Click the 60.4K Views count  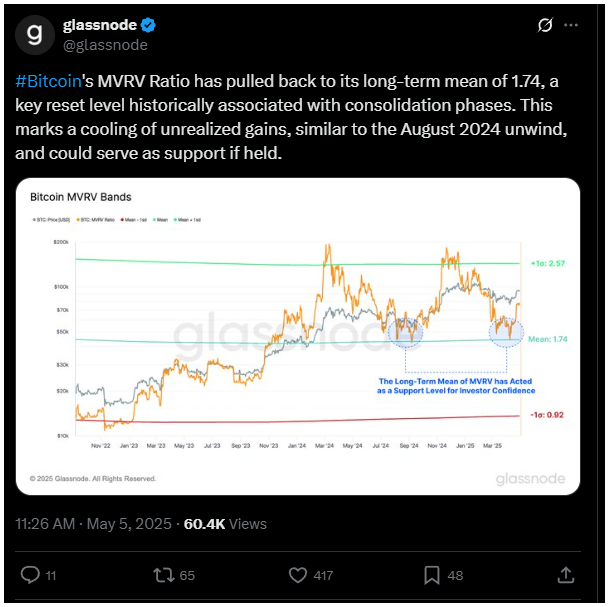point(225,524)
